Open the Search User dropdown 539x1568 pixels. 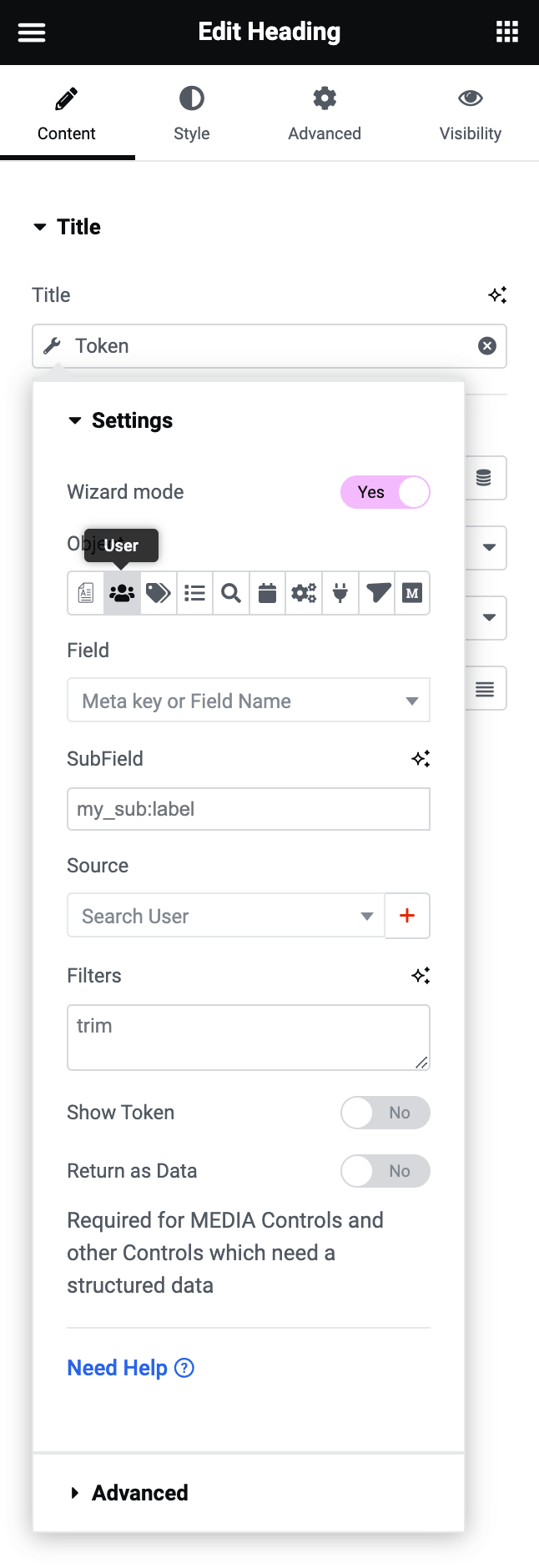(225, 916)
